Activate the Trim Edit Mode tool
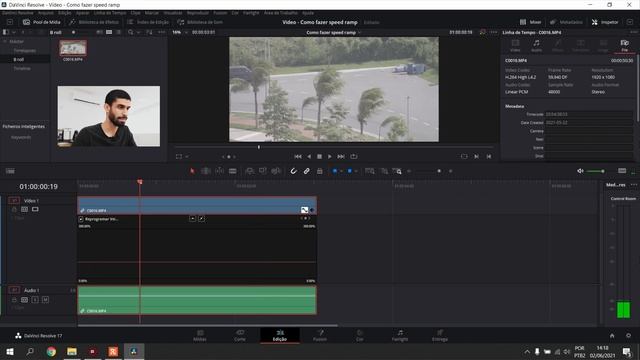Viewport: 640px width, 360px height. 206,171
